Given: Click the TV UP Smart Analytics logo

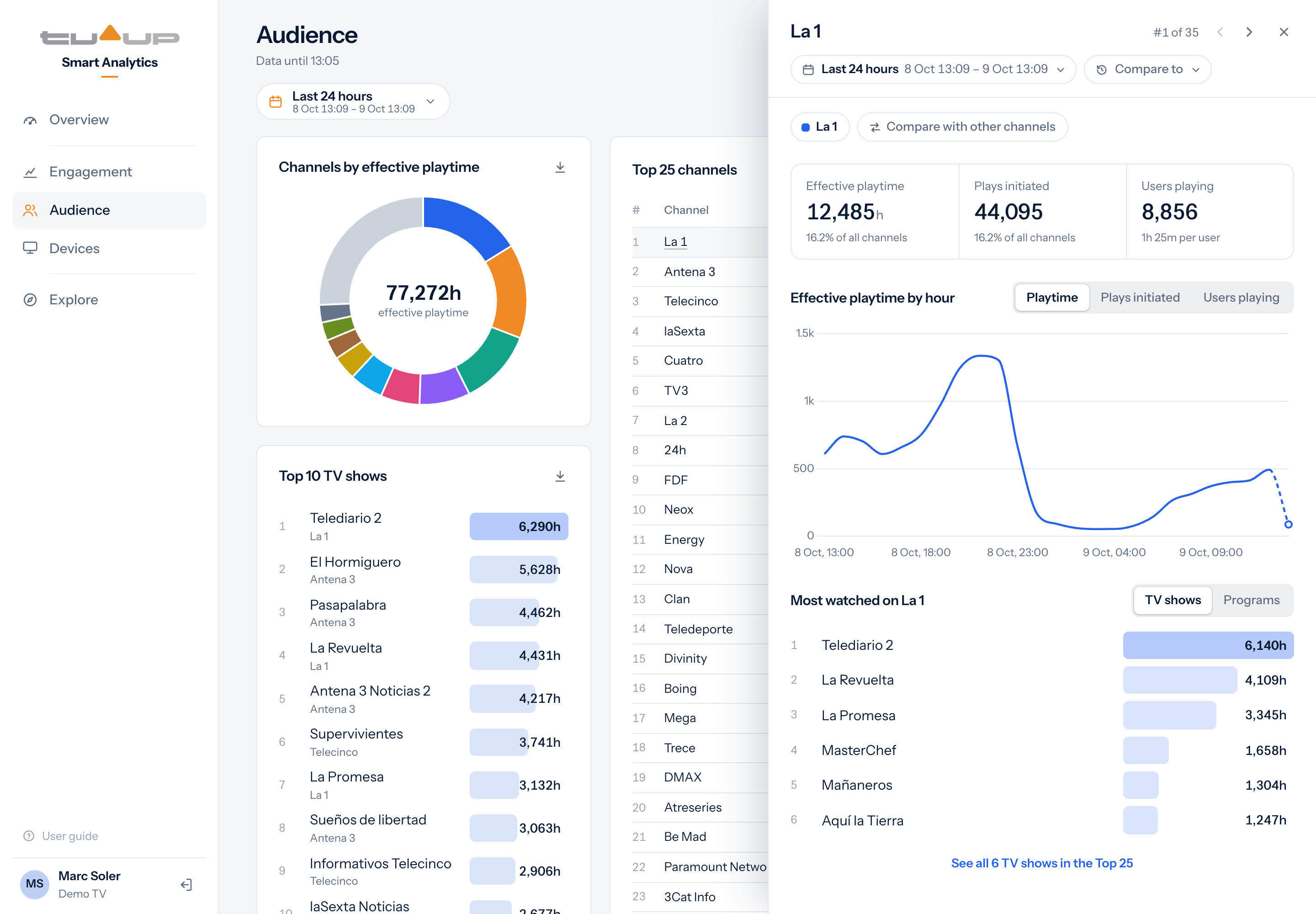Looking at the screenshot, I should pyautogui.click(x=109, y=50).
